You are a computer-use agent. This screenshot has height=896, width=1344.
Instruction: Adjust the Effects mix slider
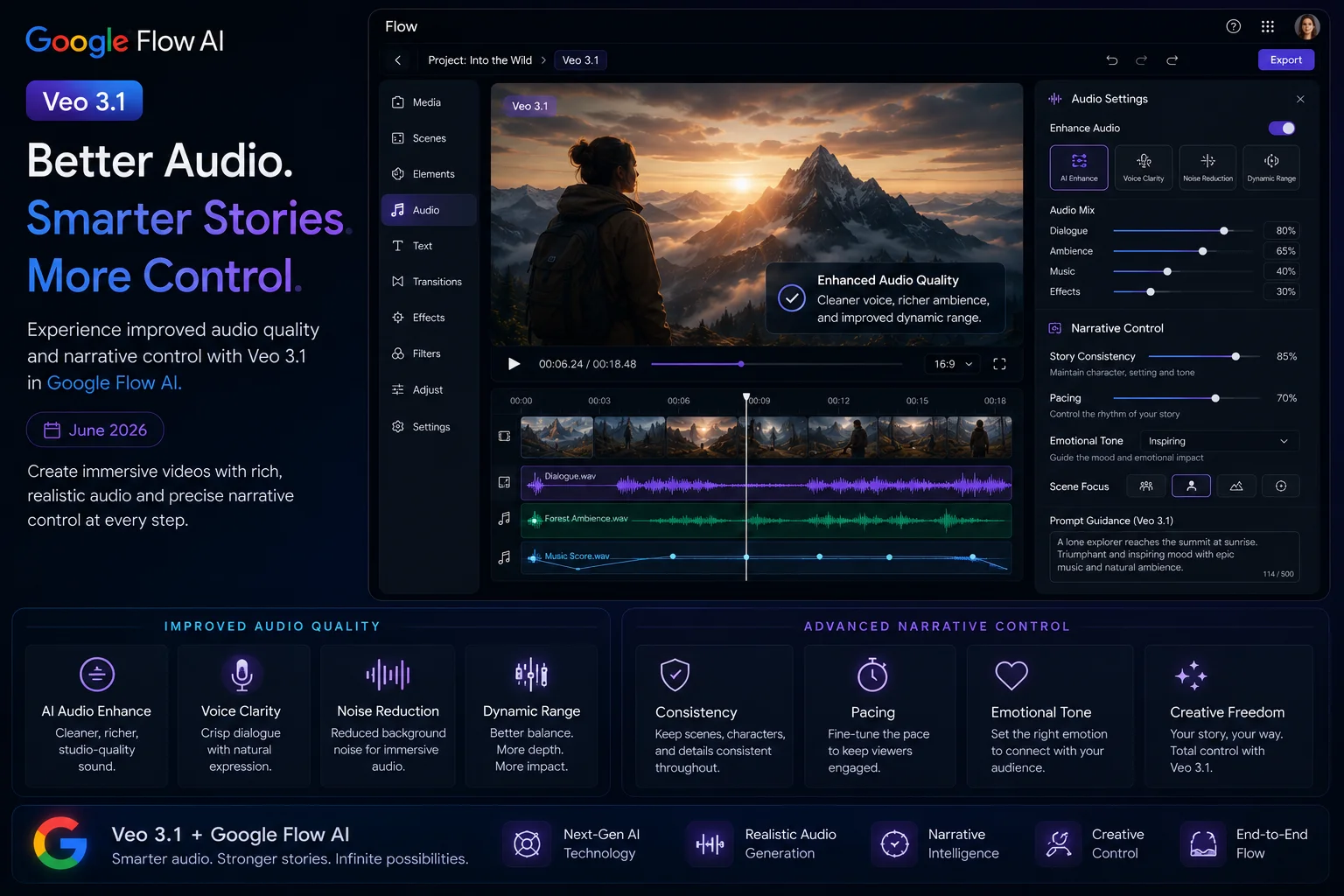pos(1184,291)
